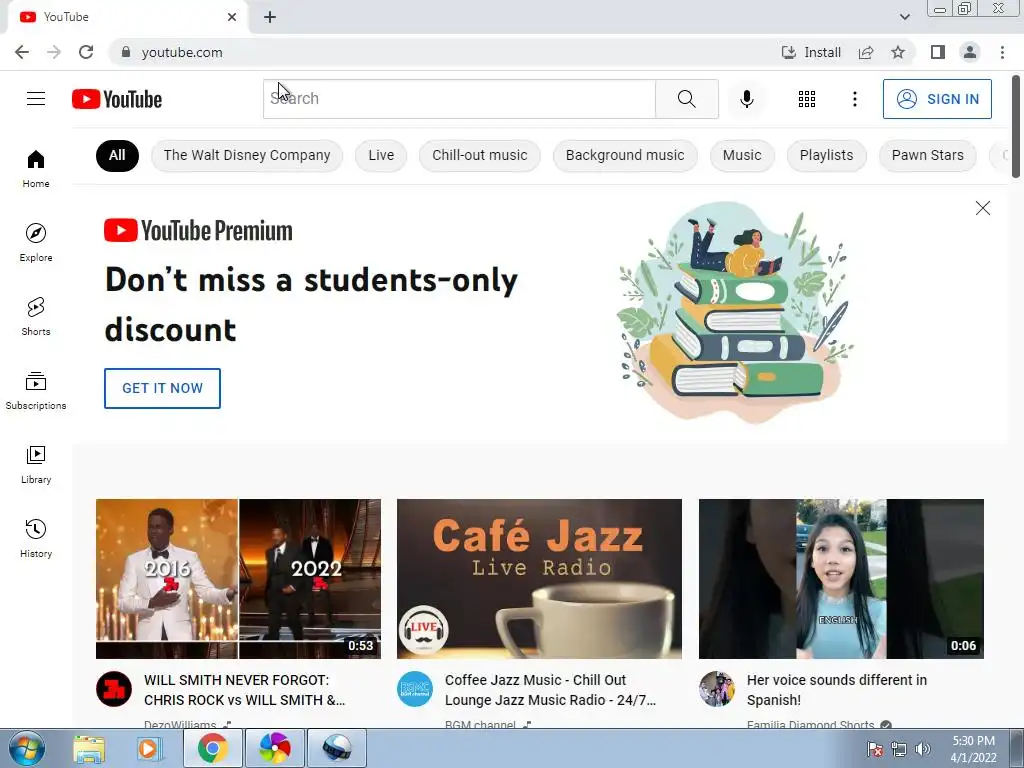The width and height of the screenshot is (1024, 768).
Task: Click the Familia Diamond Shorts channel avatar
Action: click(x=716, y=689)
